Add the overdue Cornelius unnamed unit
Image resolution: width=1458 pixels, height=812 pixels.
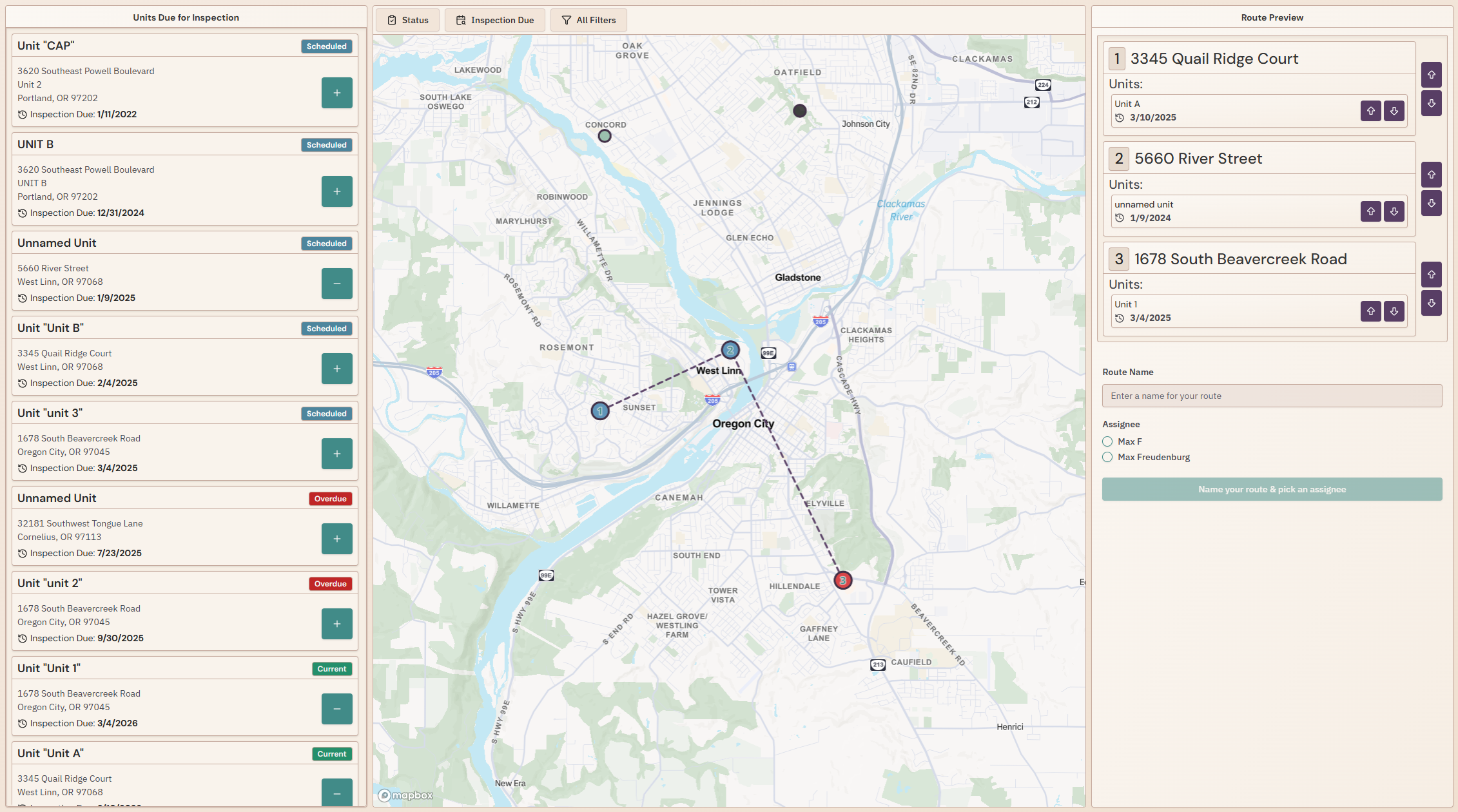coord(336,538)
